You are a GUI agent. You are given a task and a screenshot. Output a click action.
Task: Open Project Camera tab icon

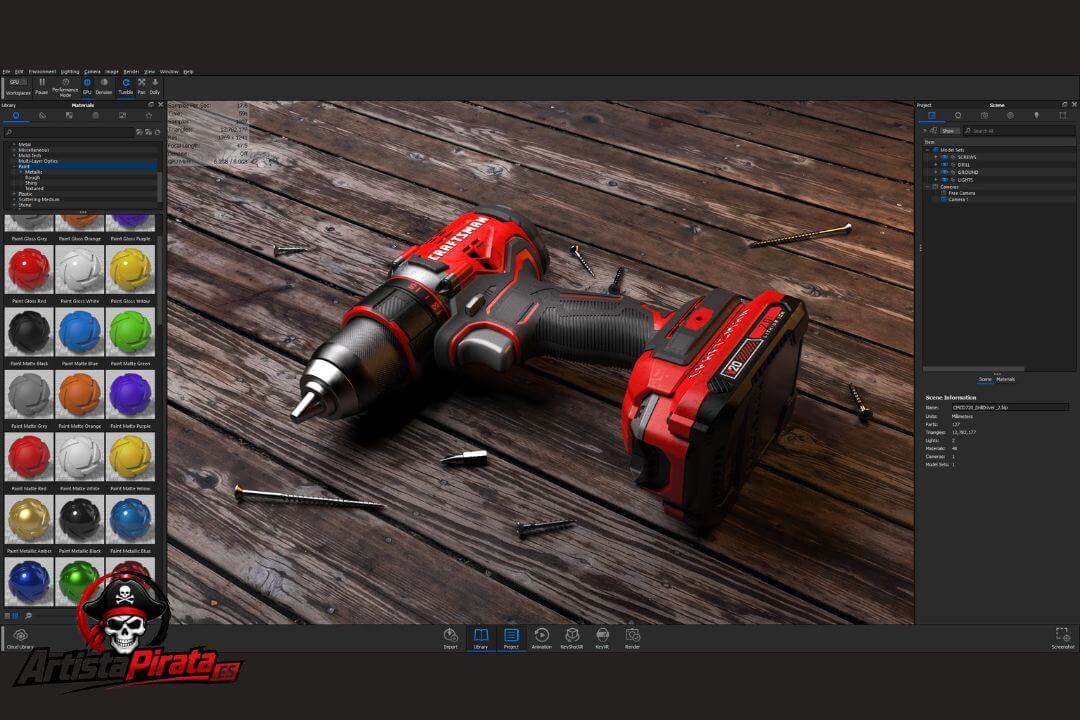coord(984,116)
